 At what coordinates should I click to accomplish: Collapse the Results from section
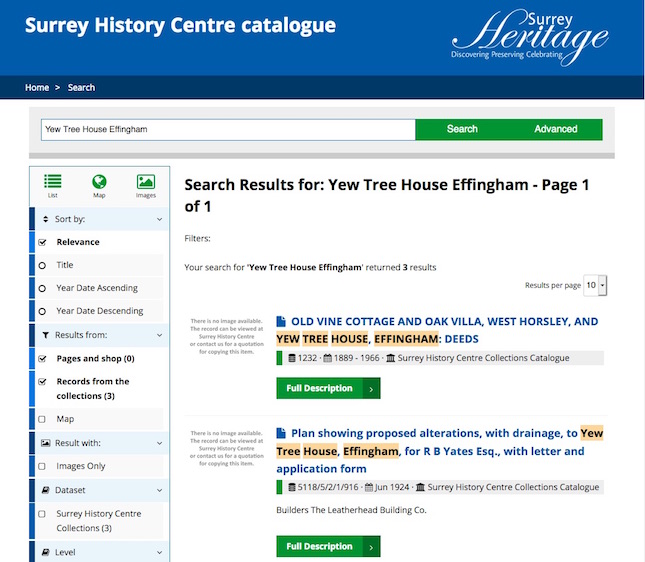coord(160,335)
